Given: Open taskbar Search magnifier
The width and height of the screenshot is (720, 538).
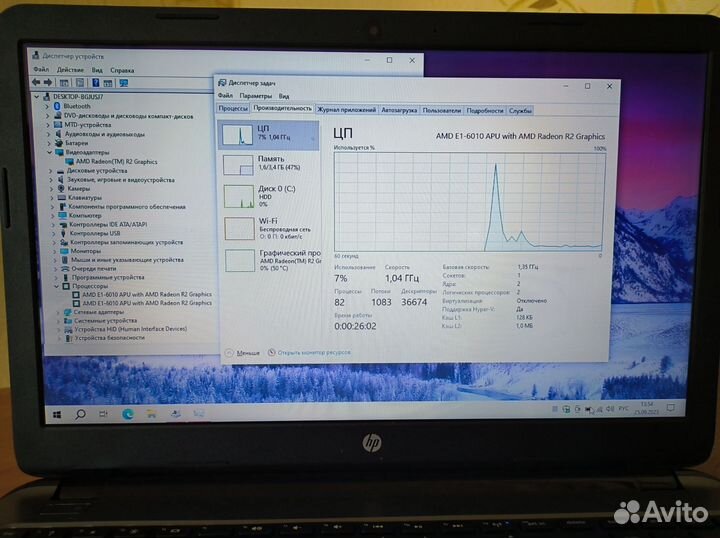Looking at the screenshot, I should [x=80, y=415].
